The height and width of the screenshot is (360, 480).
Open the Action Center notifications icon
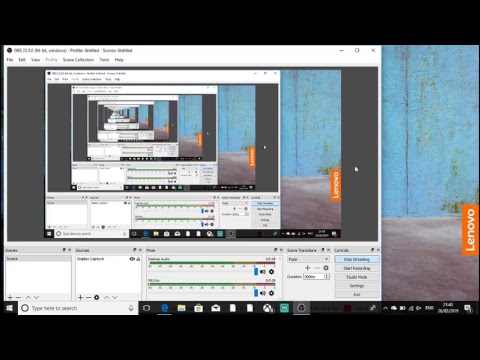[468, 308]
